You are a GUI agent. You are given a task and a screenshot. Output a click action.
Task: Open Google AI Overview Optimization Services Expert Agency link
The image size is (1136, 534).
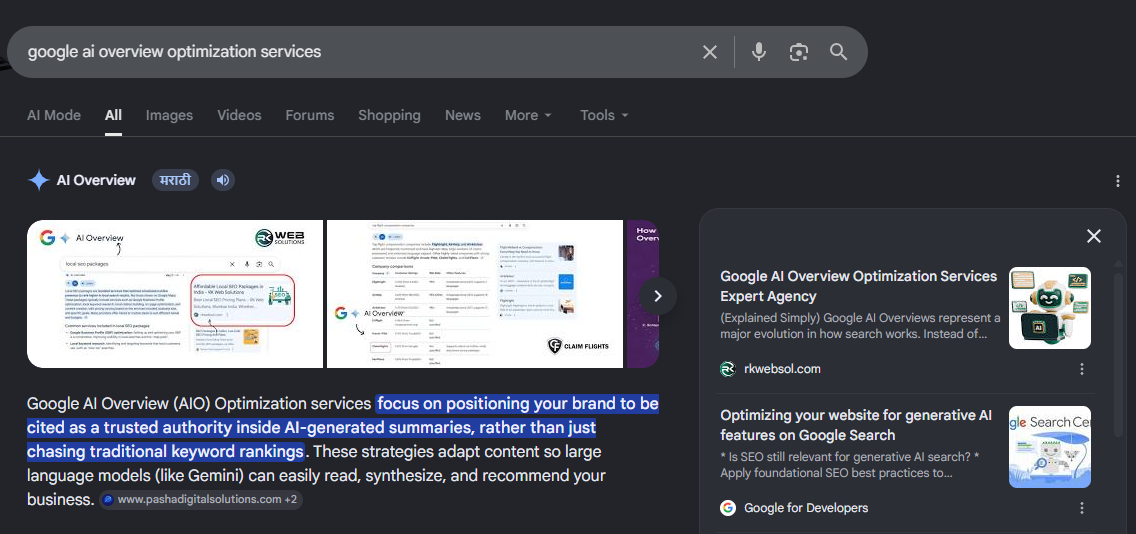[x=859, y=286]
